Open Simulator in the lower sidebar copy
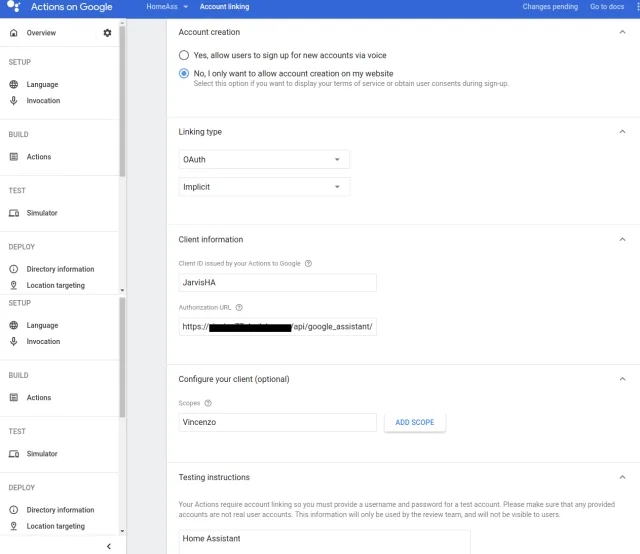Screen dimensions: 640x554 (x=42, y=454)
